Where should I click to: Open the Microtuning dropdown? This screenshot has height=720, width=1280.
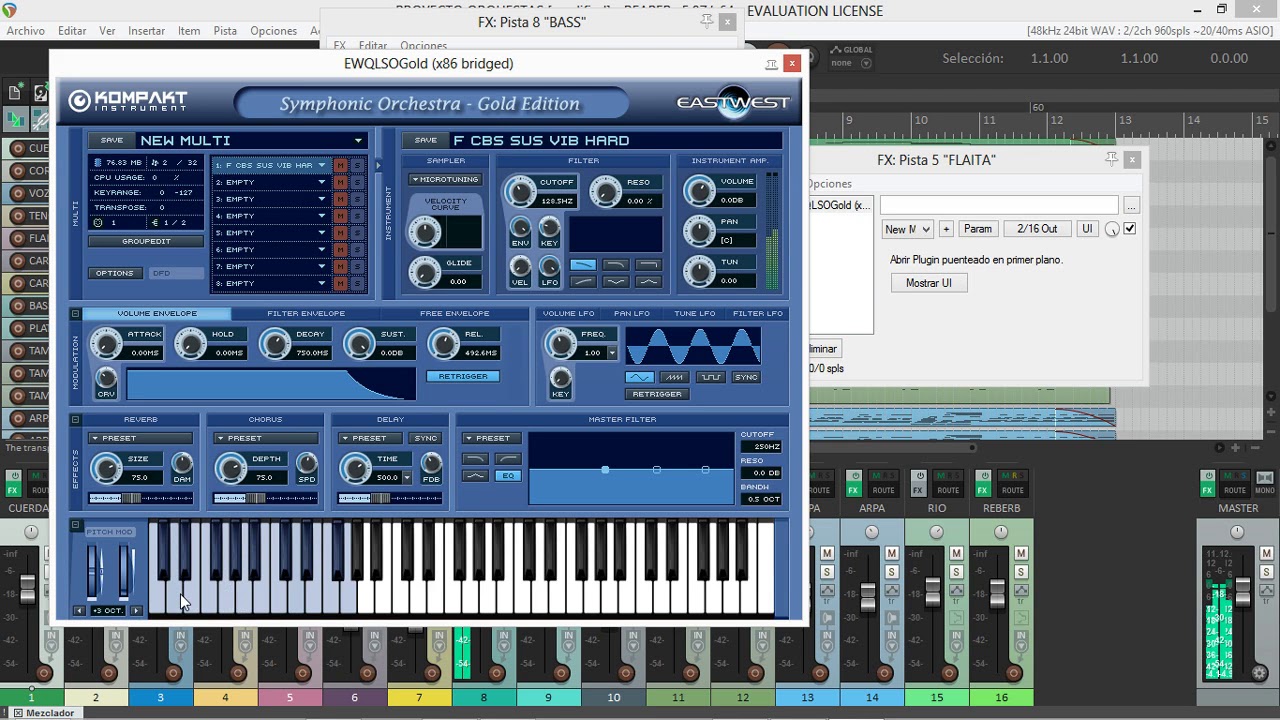click(x=445, y=179)
